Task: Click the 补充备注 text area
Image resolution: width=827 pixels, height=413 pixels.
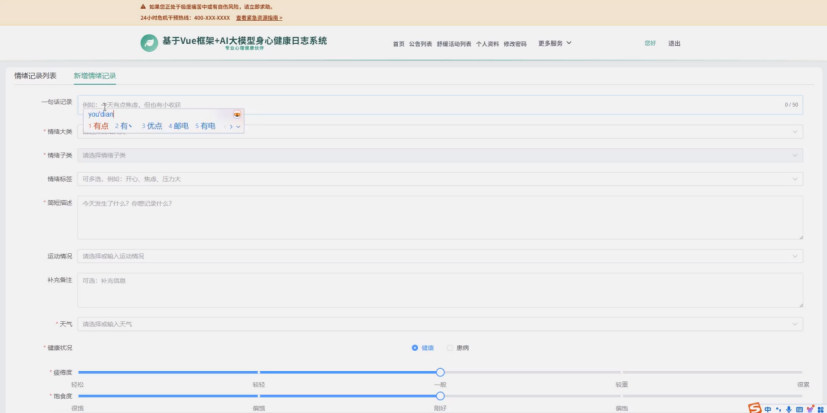Action: [x=440, y=290]
